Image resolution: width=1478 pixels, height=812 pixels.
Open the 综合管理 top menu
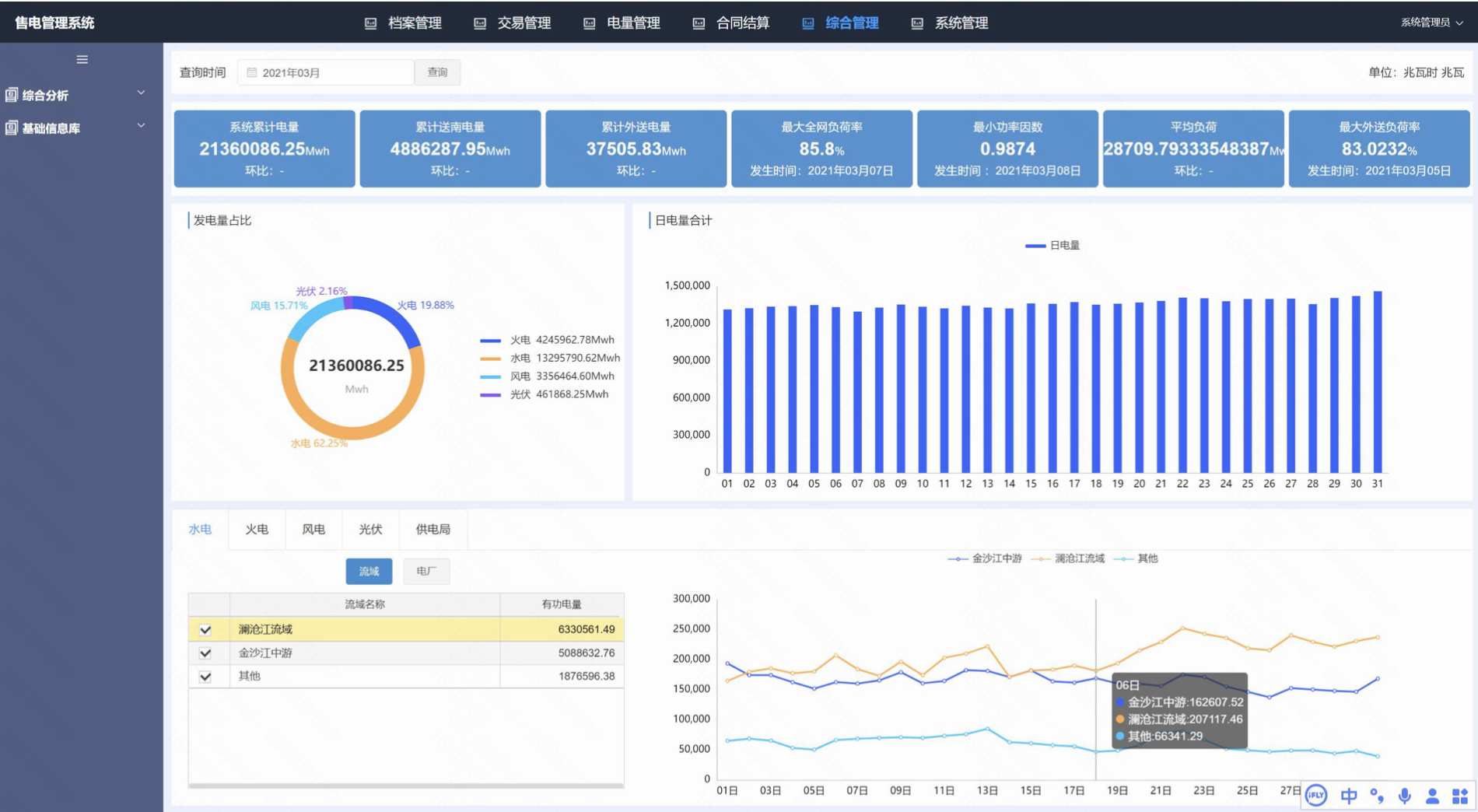point(840,23)
